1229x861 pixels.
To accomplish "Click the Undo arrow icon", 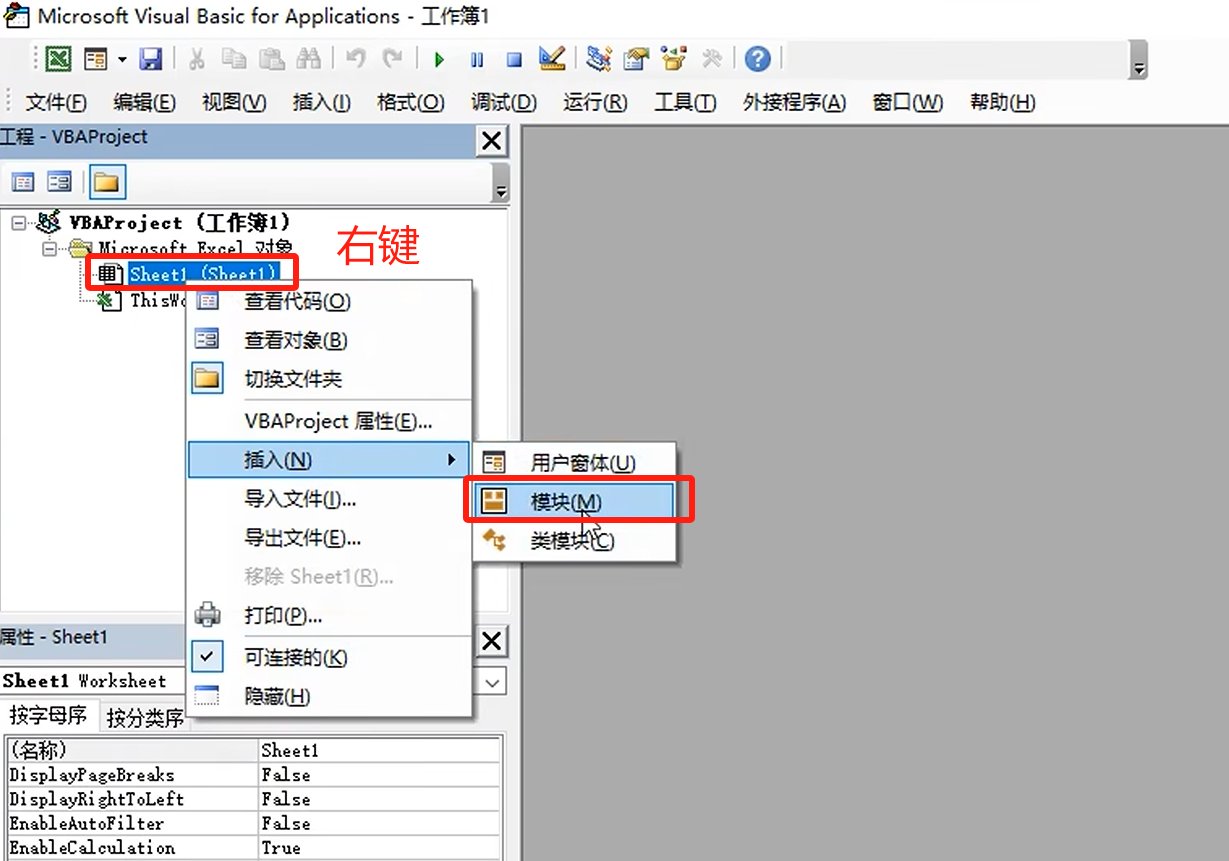I will pyautogui.click(x=355, y=59).
